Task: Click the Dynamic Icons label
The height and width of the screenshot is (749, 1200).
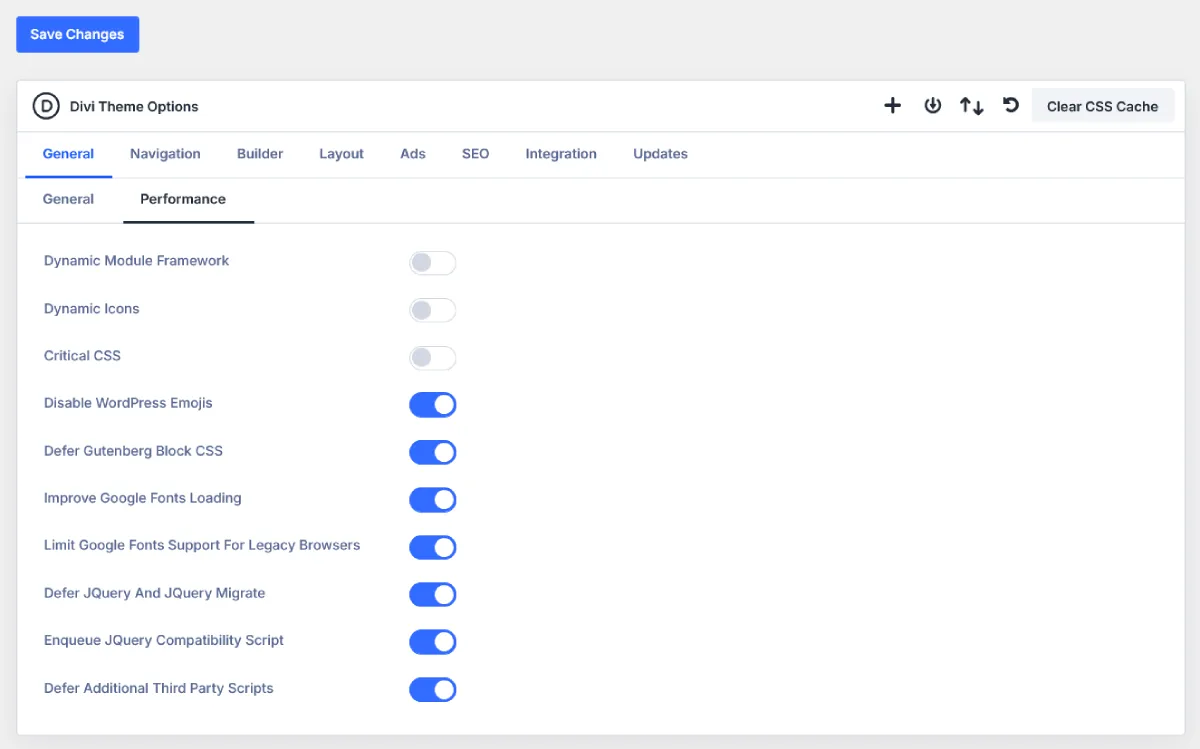Action: point(92,309)
